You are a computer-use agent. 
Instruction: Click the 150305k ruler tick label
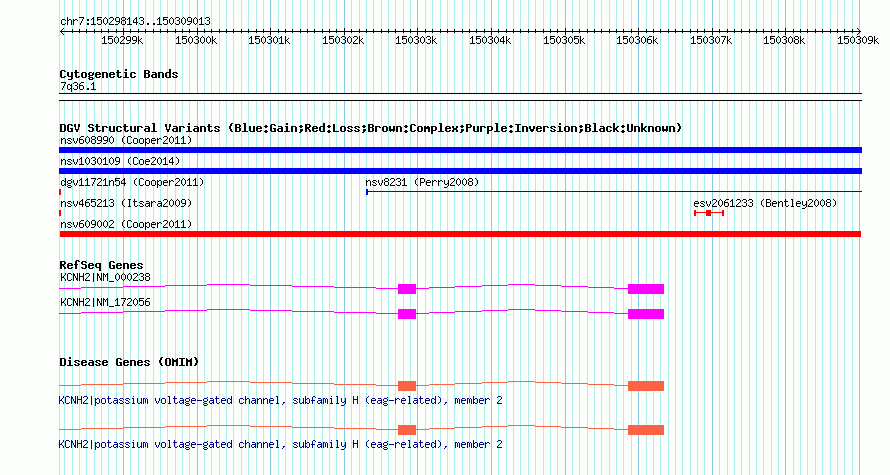564,40
